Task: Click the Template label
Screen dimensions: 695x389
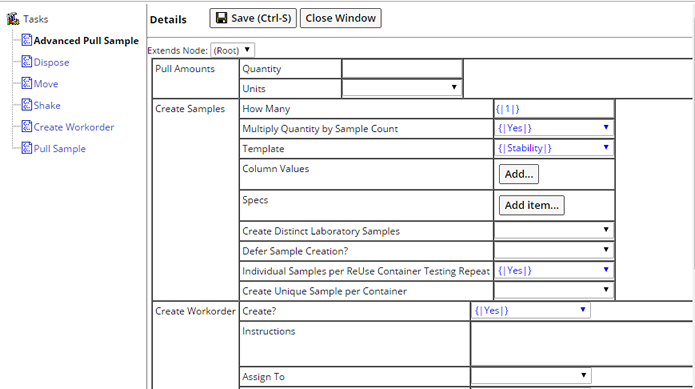Action: [263, 149]
